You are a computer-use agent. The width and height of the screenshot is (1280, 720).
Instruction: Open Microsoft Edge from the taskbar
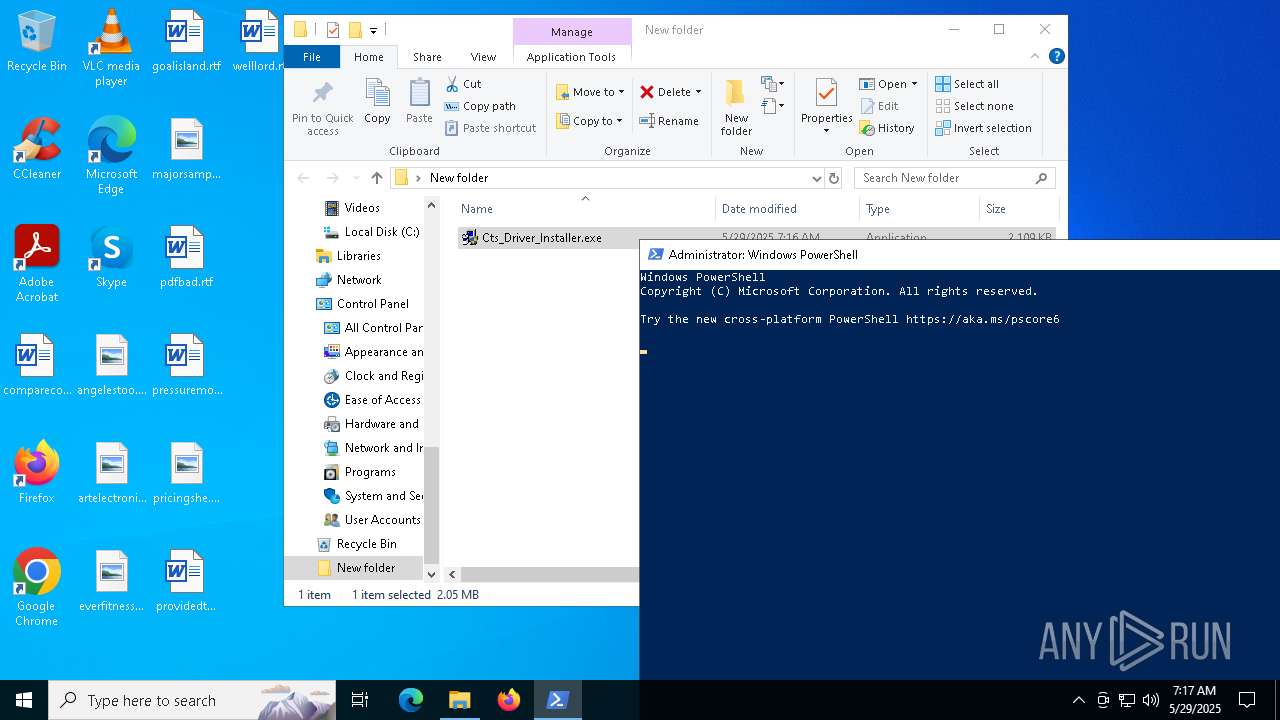point(411,700)
